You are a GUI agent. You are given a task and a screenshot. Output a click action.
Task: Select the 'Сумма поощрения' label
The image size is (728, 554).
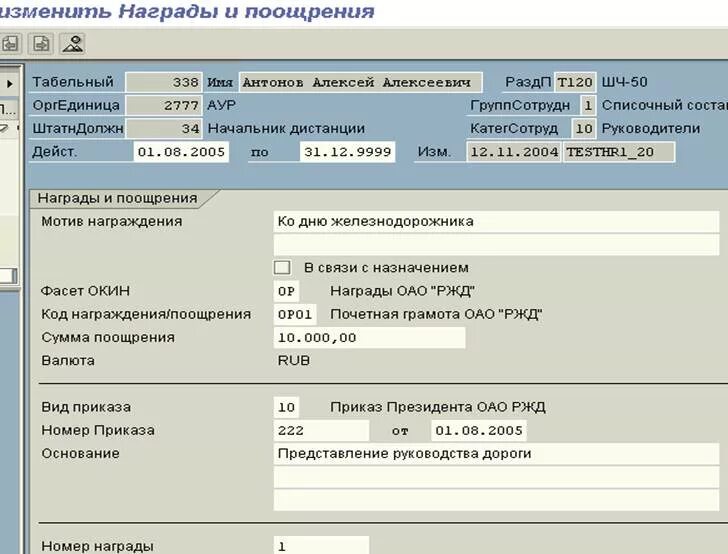pyautogui.click(x=108, y=338)
